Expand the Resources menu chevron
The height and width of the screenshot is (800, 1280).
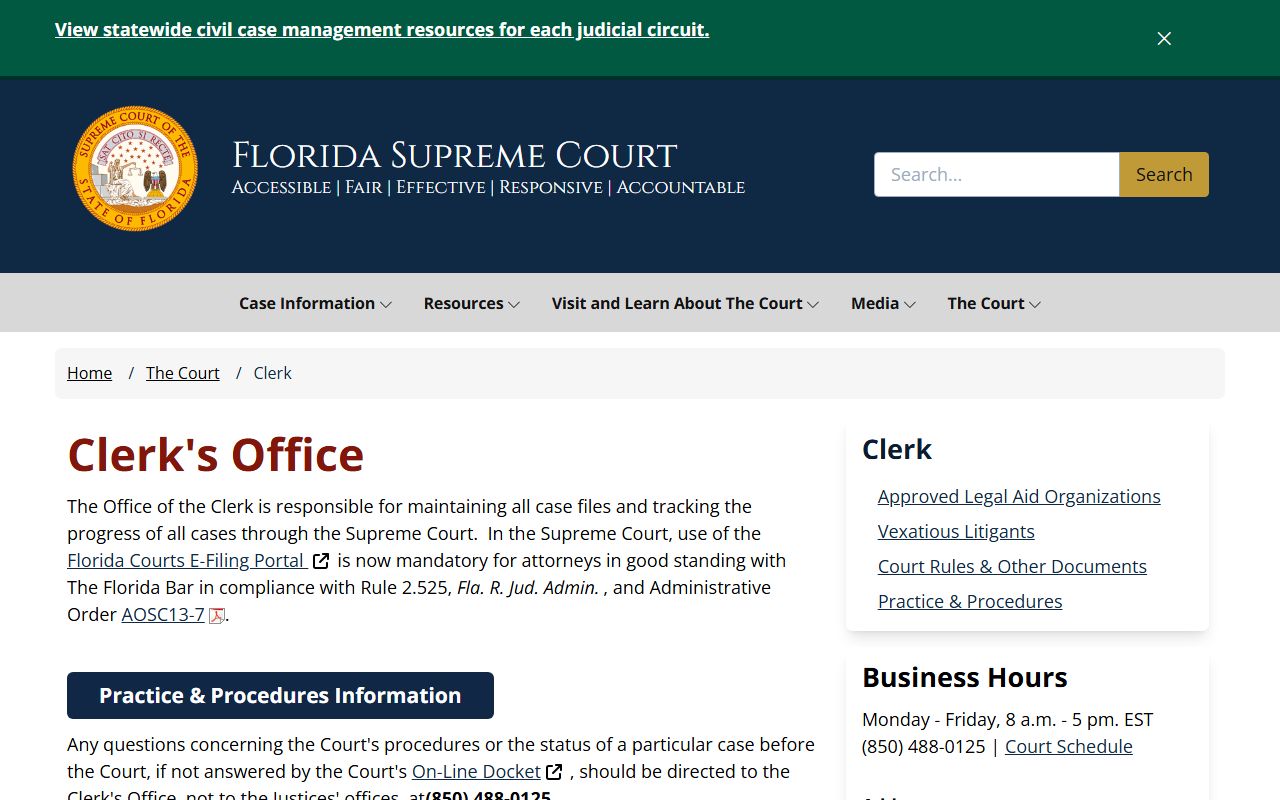(x=514, y=304)
